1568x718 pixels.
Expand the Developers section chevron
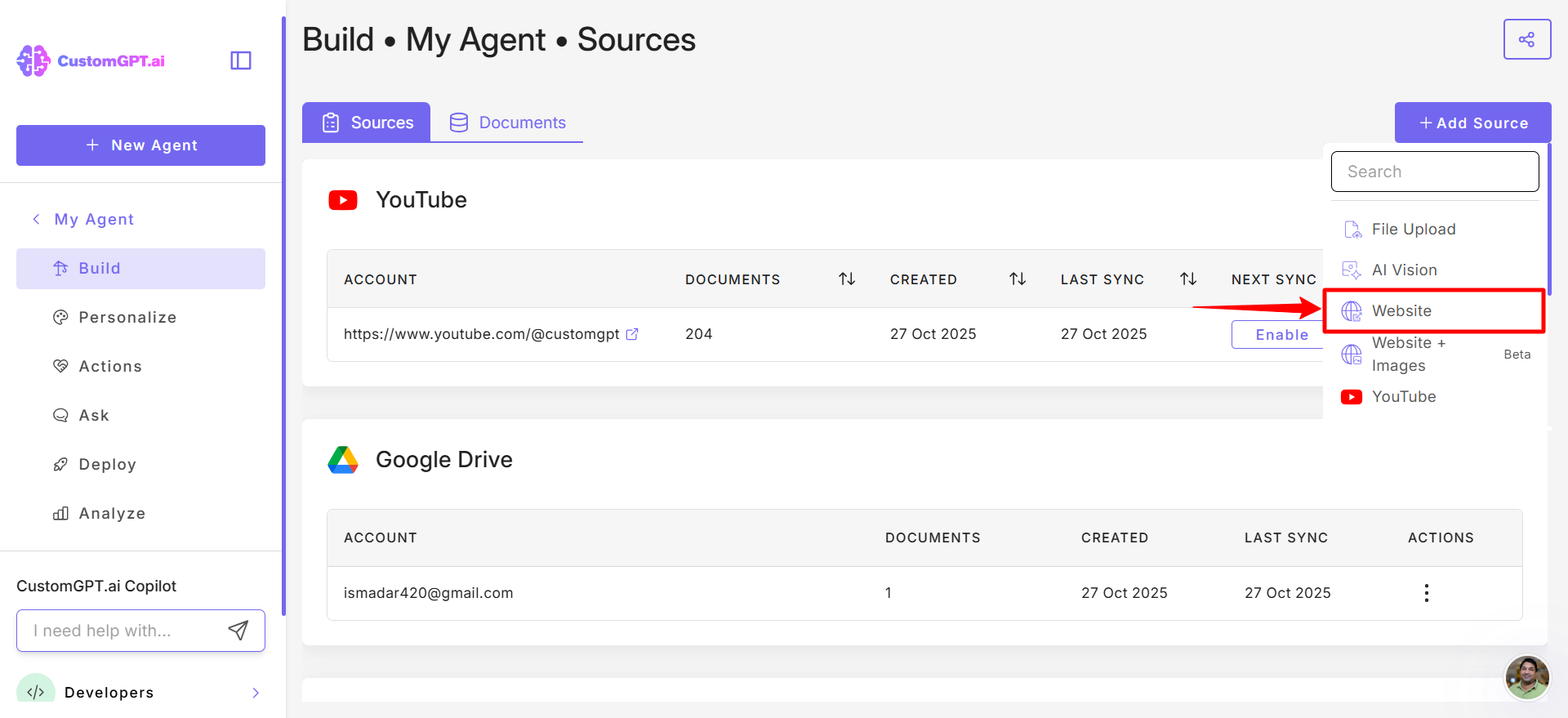click(x=256, y=693)
